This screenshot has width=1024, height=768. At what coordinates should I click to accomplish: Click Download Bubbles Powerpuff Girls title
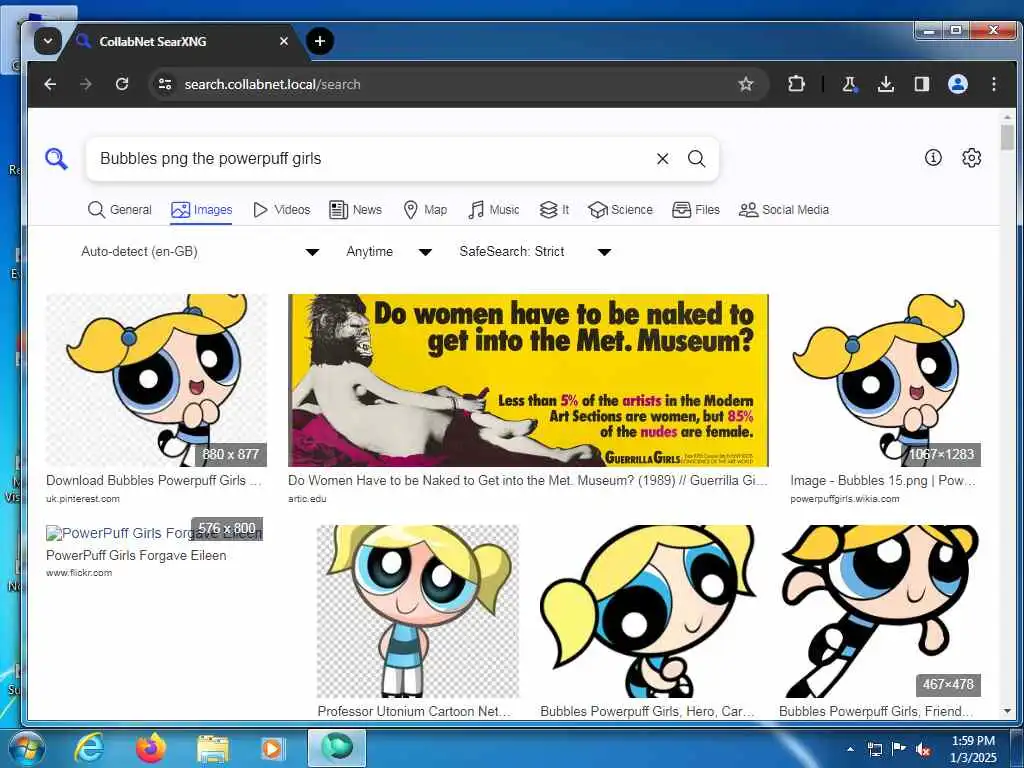pos(153,480)
